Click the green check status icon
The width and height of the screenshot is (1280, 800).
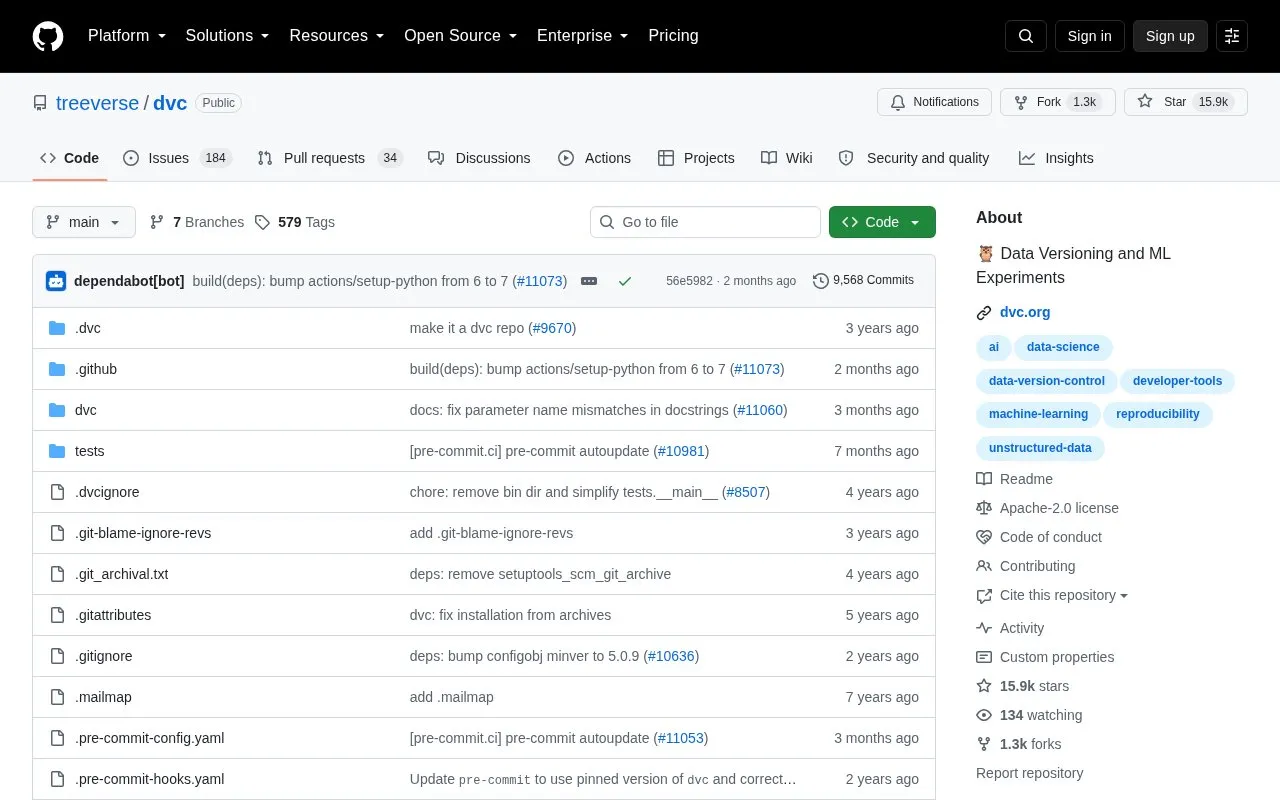click(625, 281)
